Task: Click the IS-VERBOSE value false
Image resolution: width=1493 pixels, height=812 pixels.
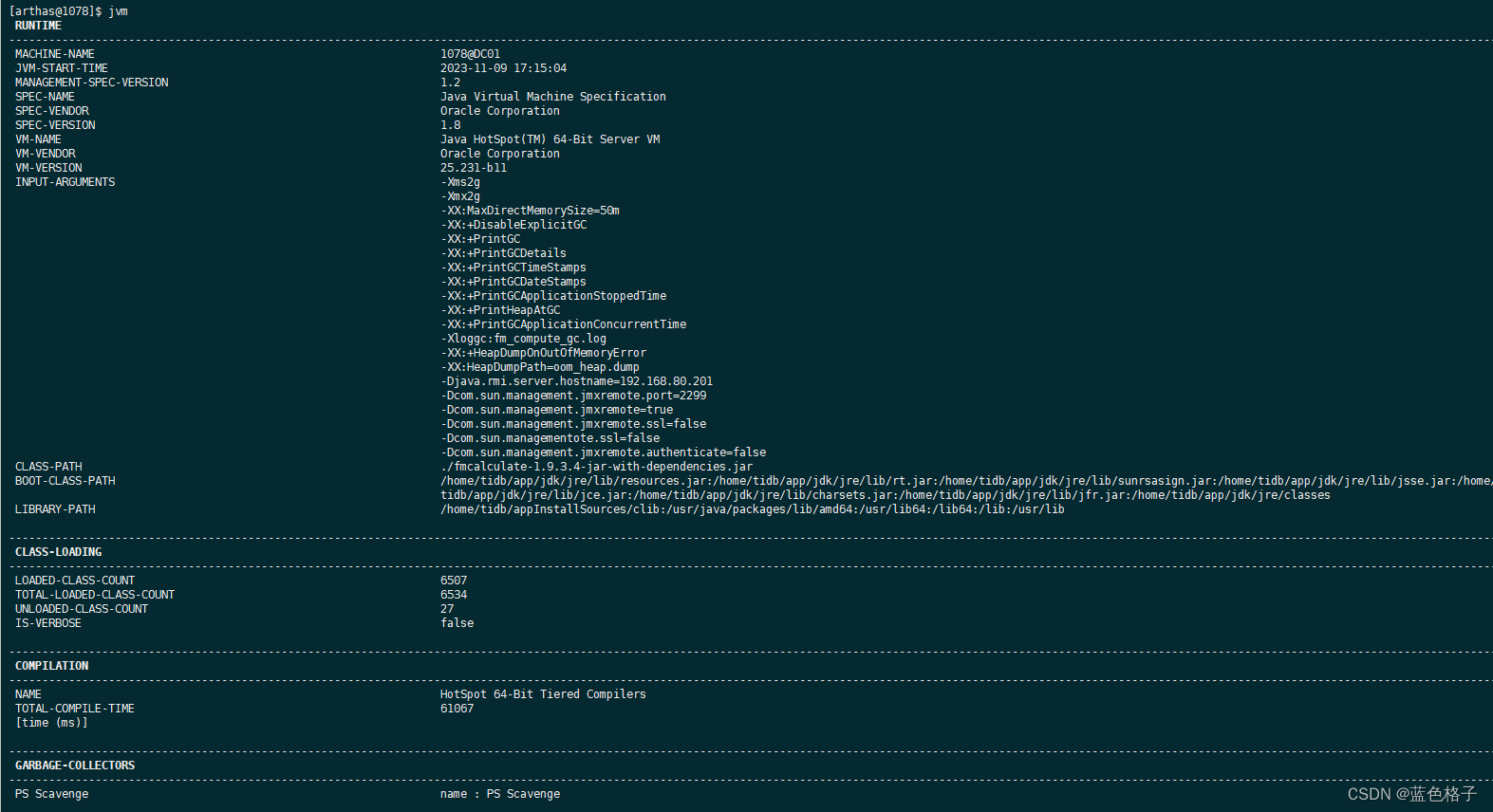Action: click(x=457, y=623)
